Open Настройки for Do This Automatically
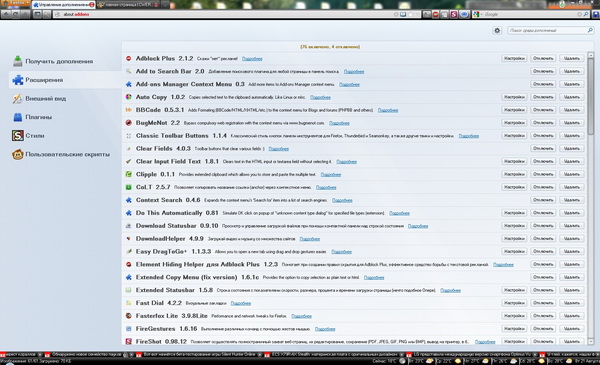The width and height of the screenshot is (600, 365). pyautogui.click(x=514, y=213)
